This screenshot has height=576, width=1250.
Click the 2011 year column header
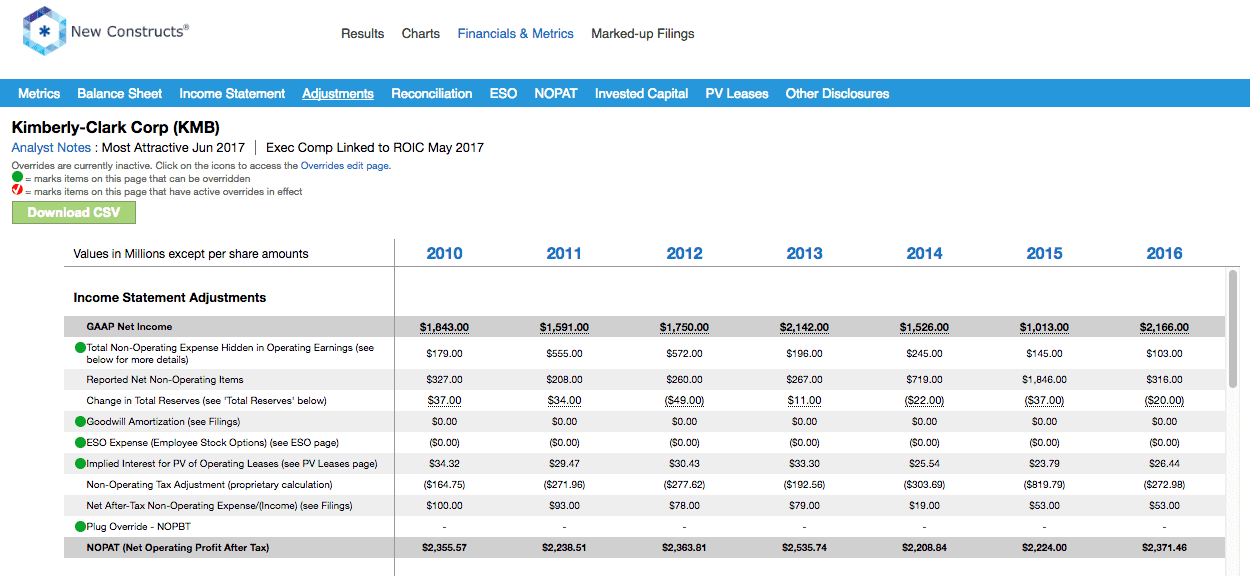[564, 254]
